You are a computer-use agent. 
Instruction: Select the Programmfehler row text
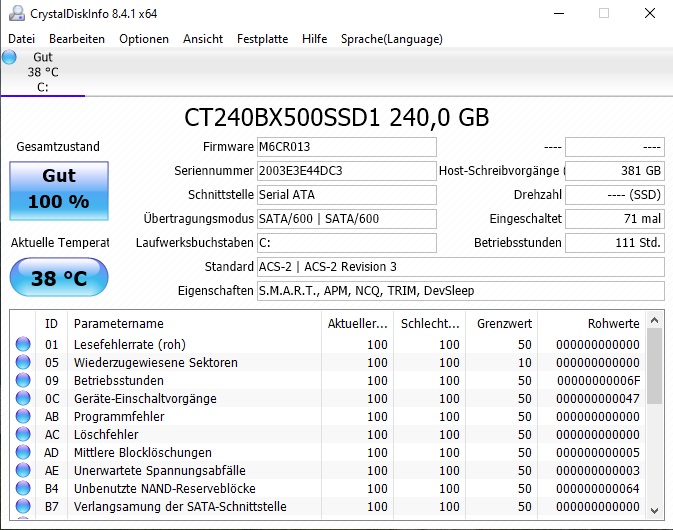[x=119, y=417]
